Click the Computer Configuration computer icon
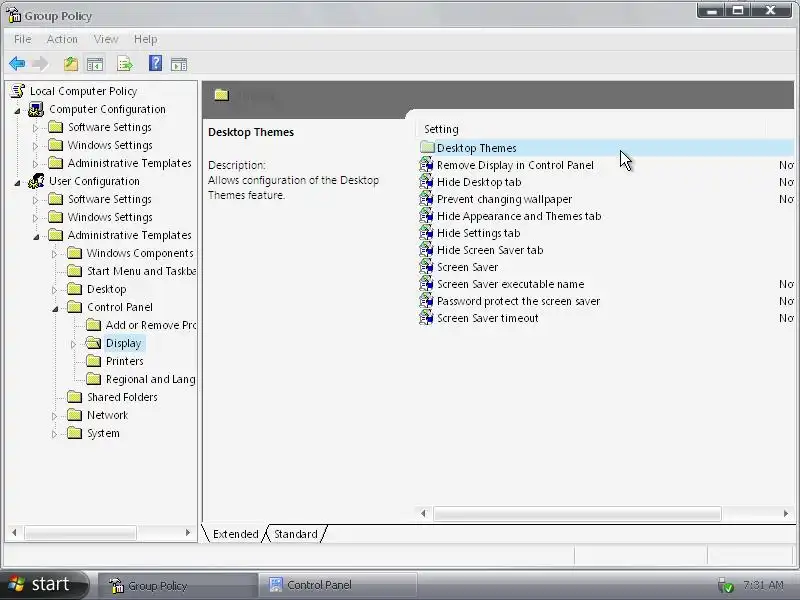Viewport: 800px width, 600px height. [x=36, y=109]
